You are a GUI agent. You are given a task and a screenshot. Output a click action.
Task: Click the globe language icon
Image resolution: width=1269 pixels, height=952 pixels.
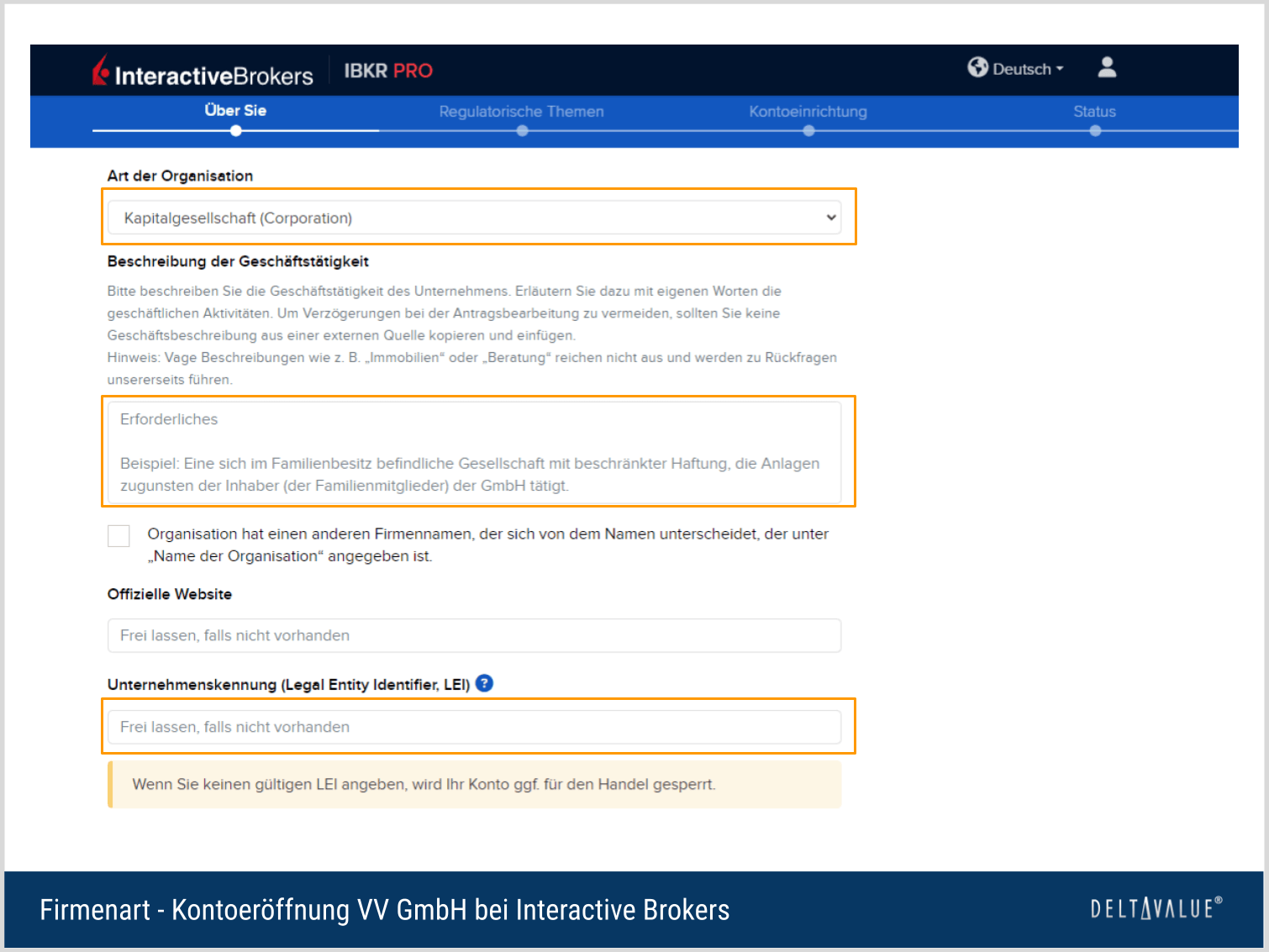[x=977, y=67]
